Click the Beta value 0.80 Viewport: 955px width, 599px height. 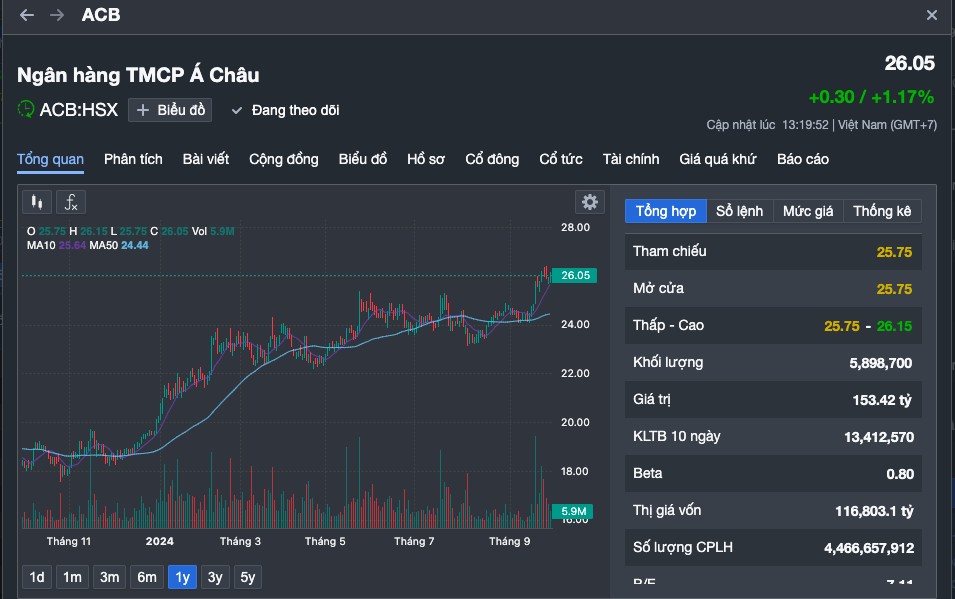[x=900, y=474]
